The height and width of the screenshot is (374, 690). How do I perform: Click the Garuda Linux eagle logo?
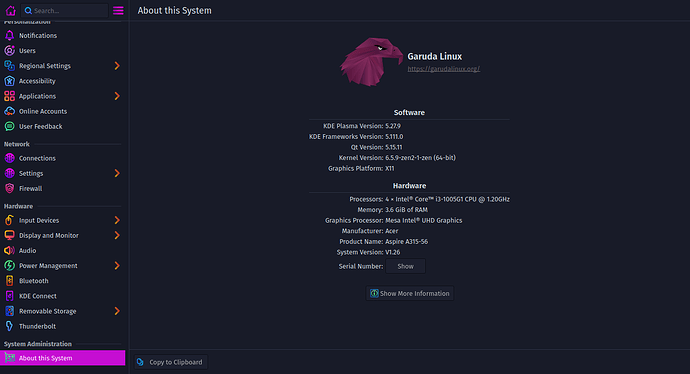(x=371, y=62)
